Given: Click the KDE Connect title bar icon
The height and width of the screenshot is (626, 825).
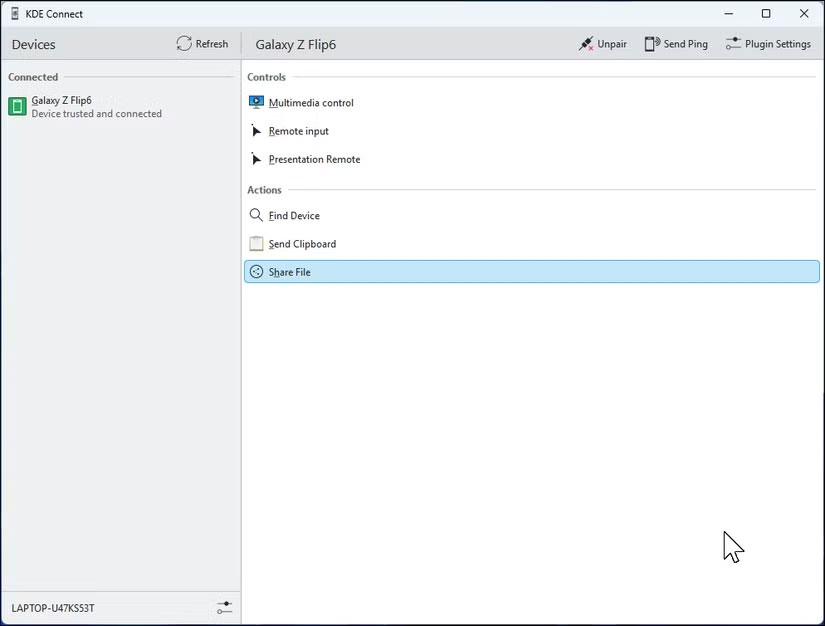Looking at the screenshot, I should [x=14, y=14].
